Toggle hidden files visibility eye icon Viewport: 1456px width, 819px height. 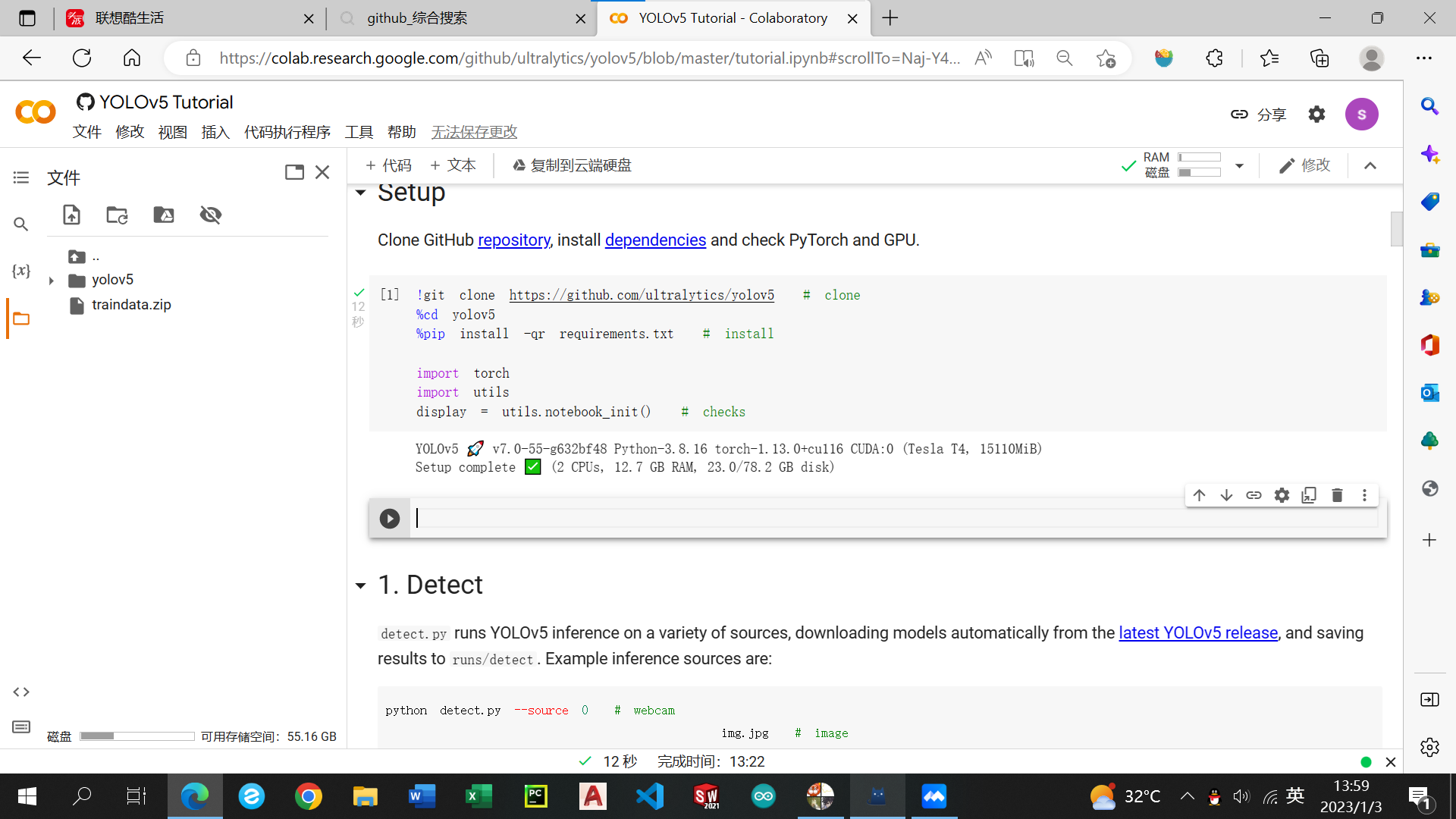[x=210, y=215]
